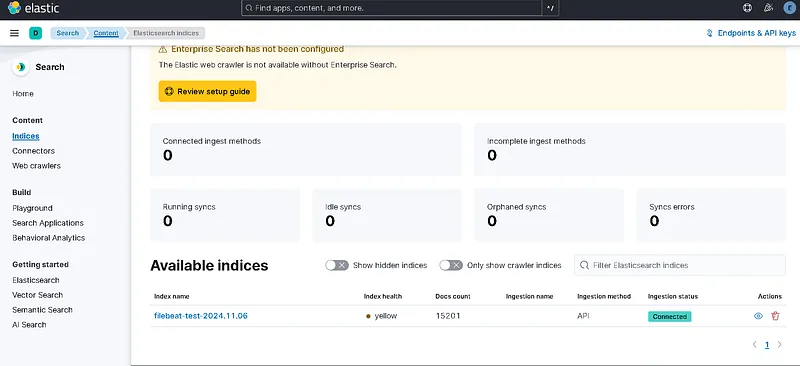Click the Search breadcrumb
The image size is (800, 366).
(x=67, y=33)
